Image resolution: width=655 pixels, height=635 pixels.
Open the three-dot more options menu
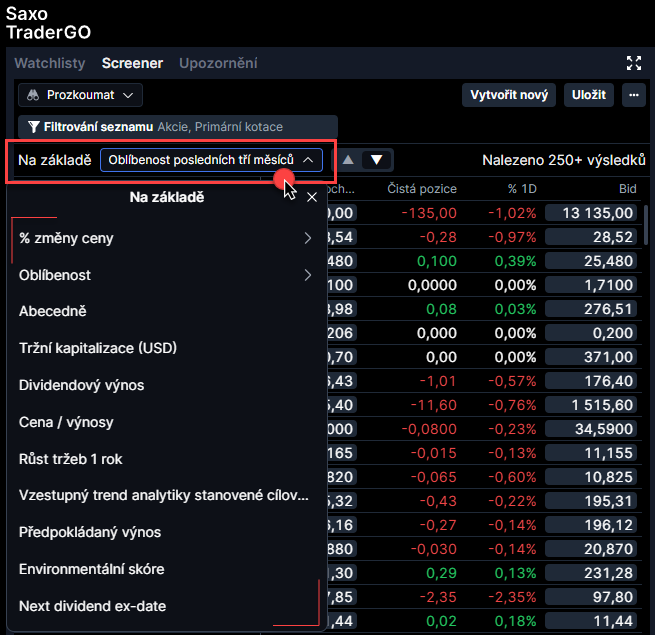pos(633,95)
